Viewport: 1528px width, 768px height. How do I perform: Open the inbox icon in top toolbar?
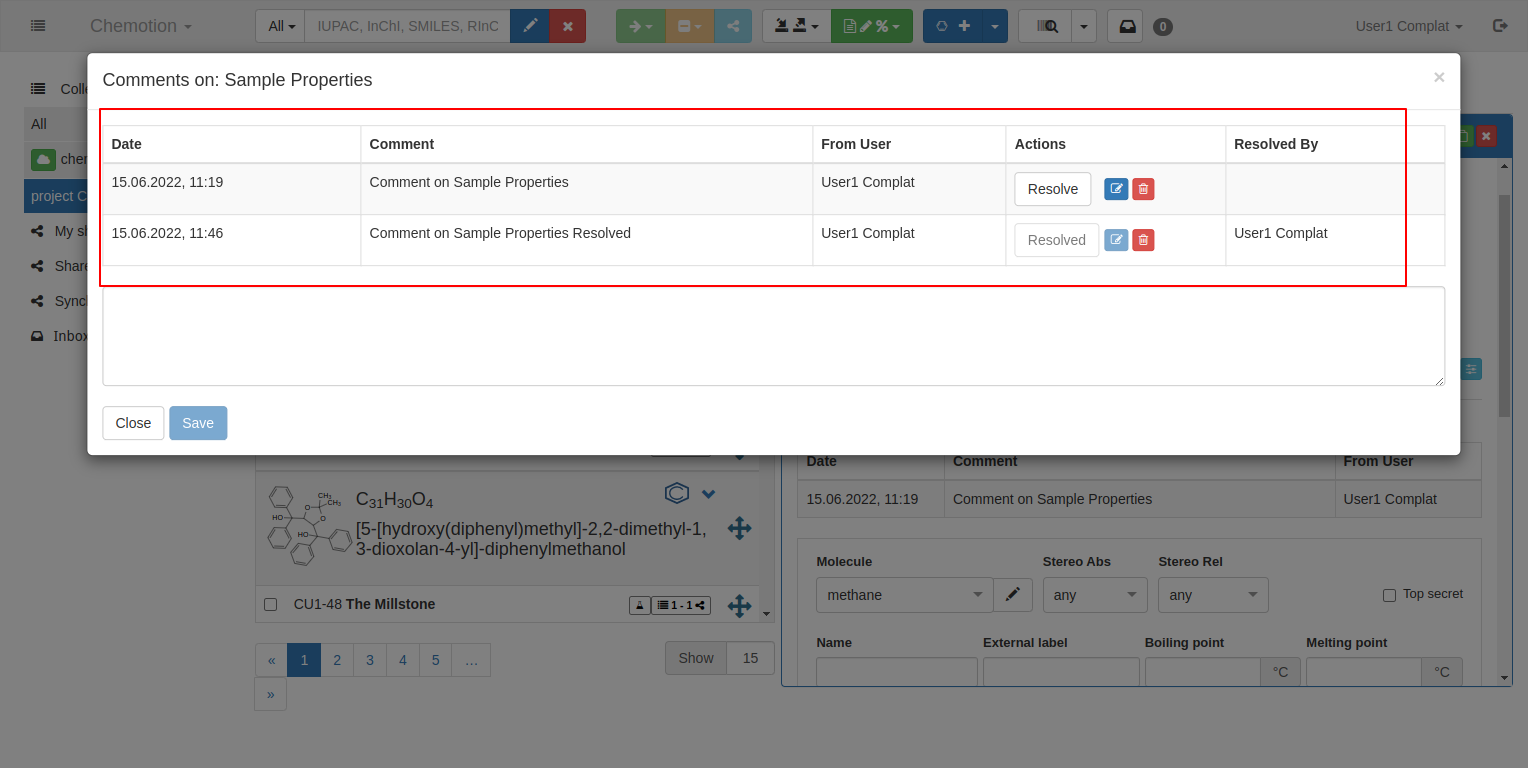tap(1126, 26)
